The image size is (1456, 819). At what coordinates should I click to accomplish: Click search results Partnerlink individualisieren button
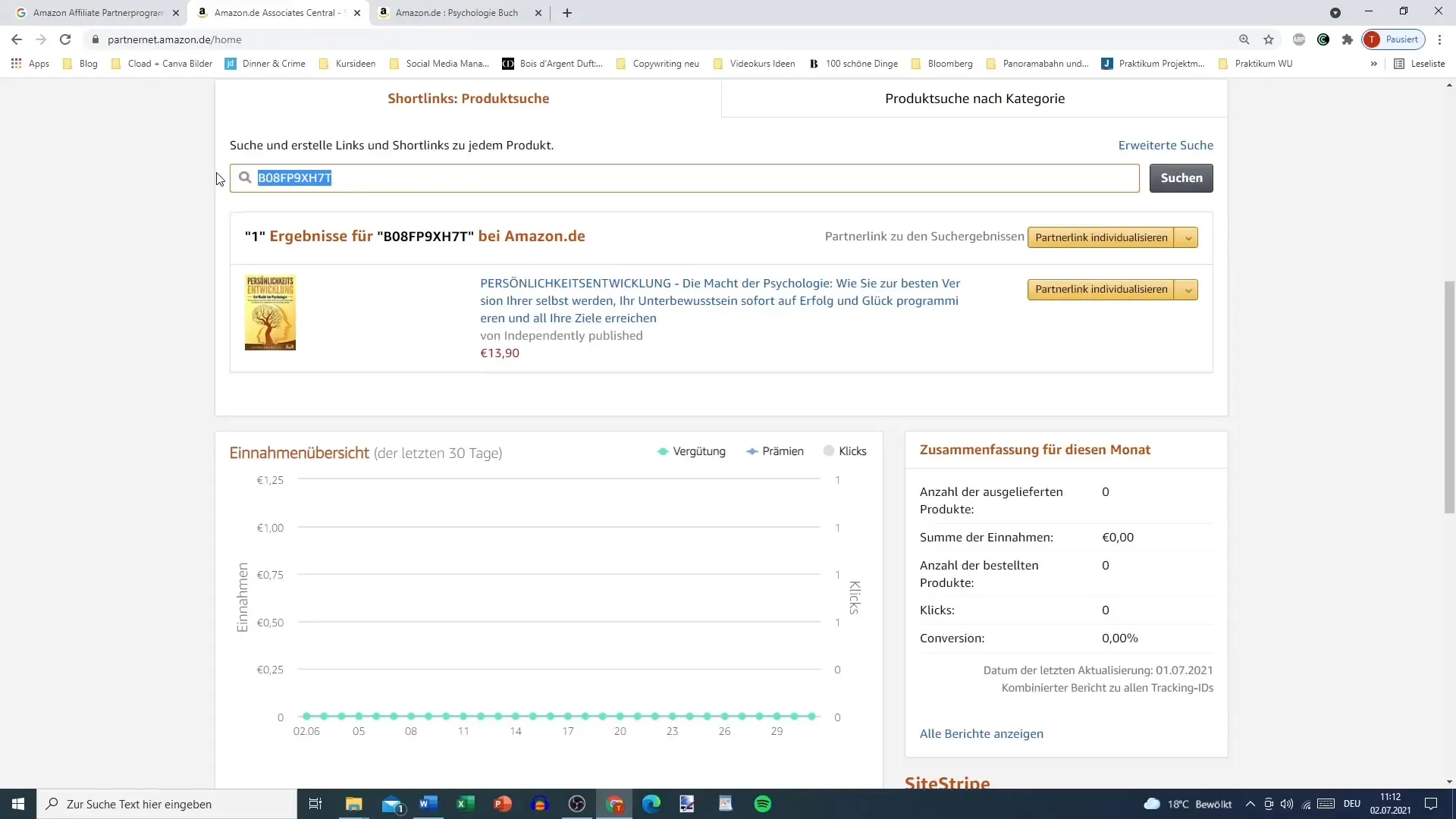click(1101, 237)
